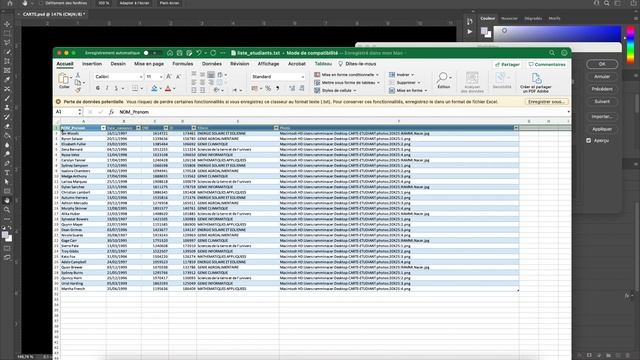The width and height of the screenshot is (640, 360).
Task: Click the Photoshop hue spectrum slider
Action: (x=631, y=45)
